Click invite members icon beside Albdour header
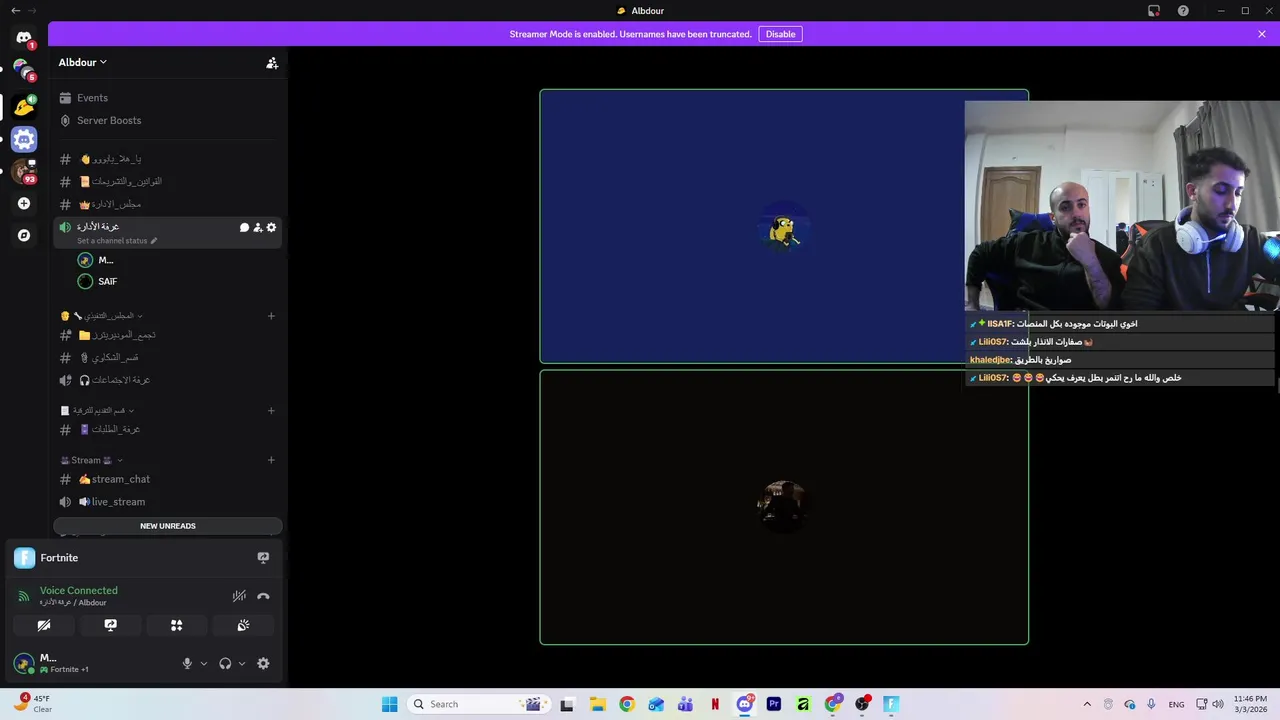Viewport: 1280px width, 720px height. [272, 62]
